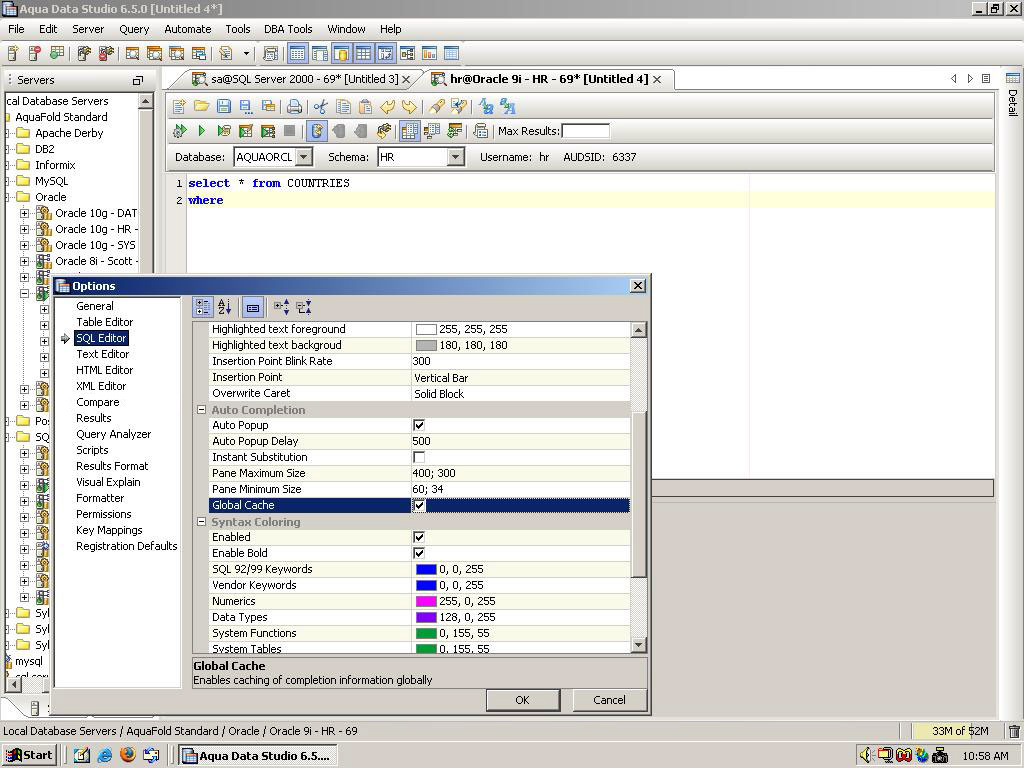Toggle the Global Cache checkbox

click(x=419, y=505)
